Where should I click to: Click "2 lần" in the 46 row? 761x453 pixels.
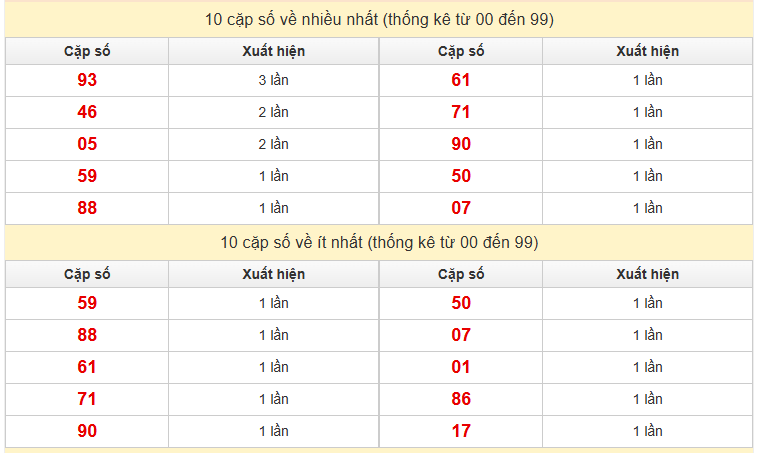pos(273,112)
